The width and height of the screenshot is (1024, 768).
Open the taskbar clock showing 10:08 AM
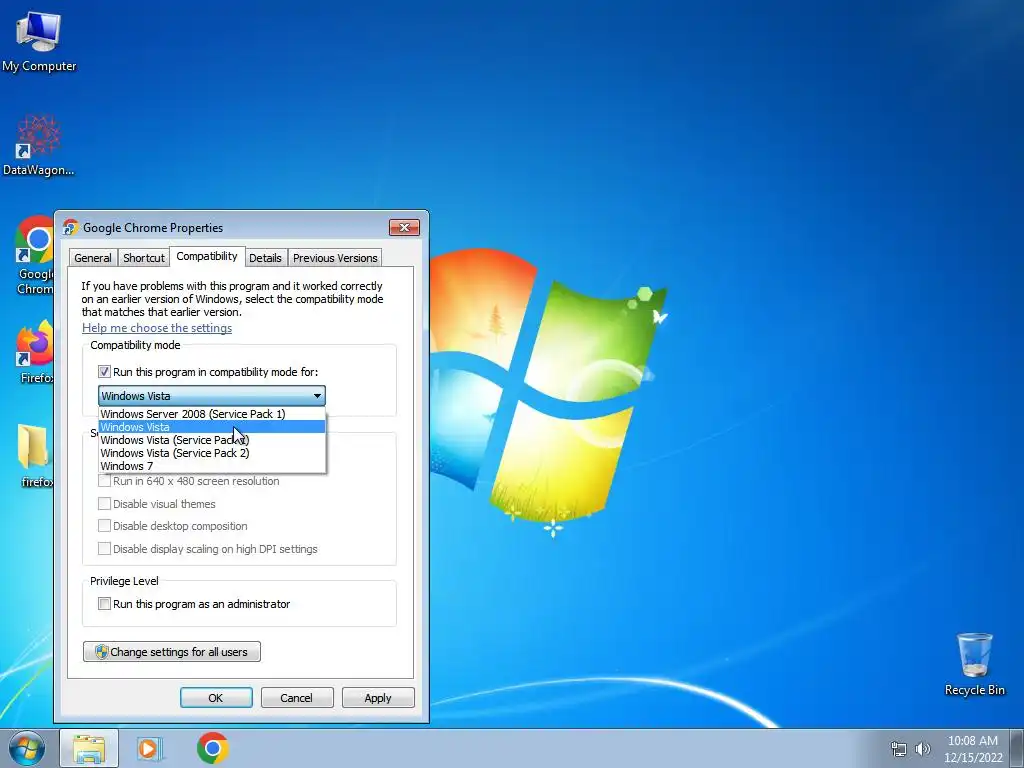pyautogui.click(x=972, y=749)
